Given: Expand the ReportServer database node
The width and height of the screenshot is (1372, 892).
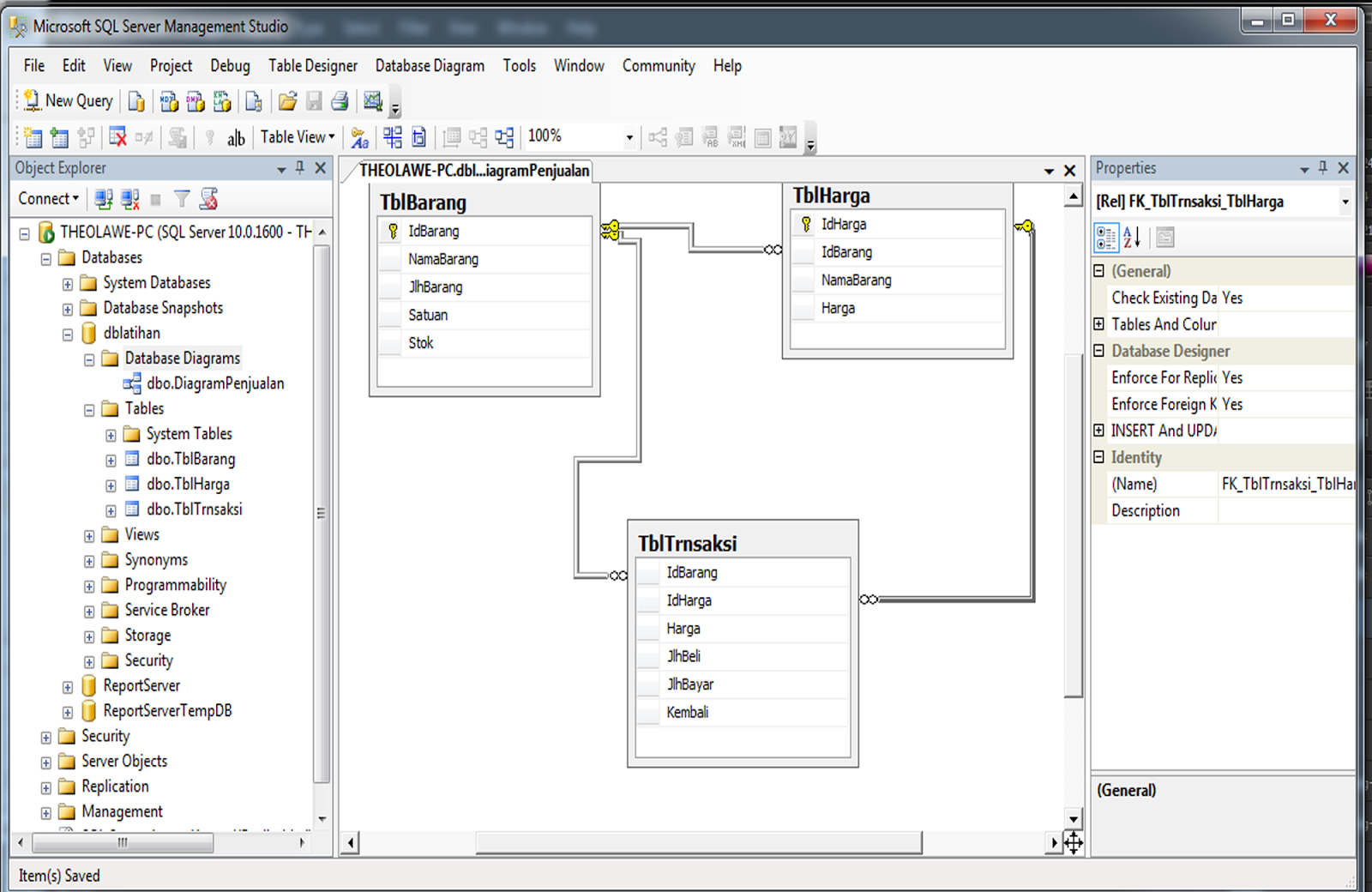Looking at the screenshot, I should [x=68, y=687].
